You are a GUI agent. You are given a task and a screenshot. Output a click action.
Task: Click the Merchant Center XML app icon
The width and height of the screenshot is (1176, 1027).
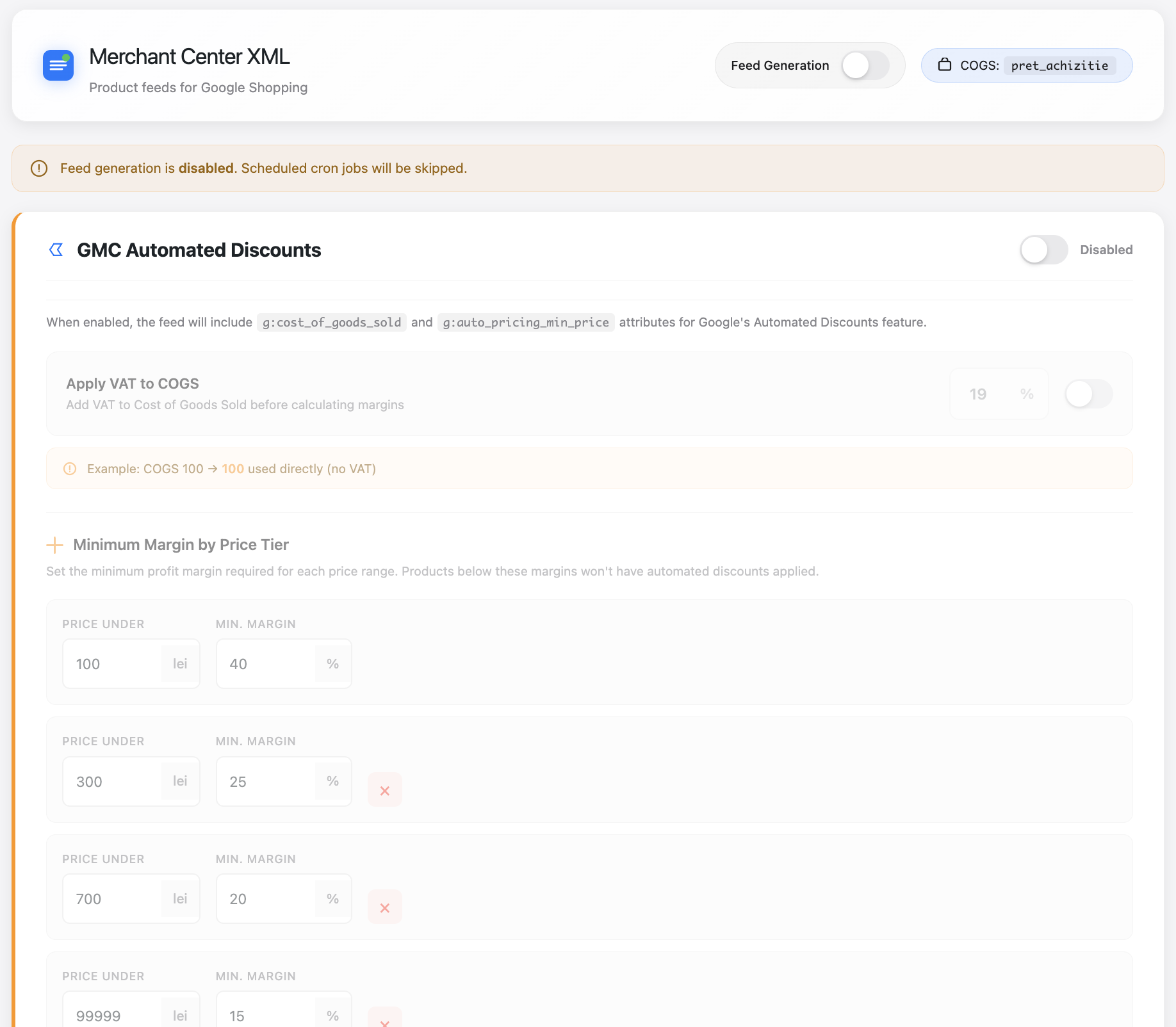click(x=58, y=65)
